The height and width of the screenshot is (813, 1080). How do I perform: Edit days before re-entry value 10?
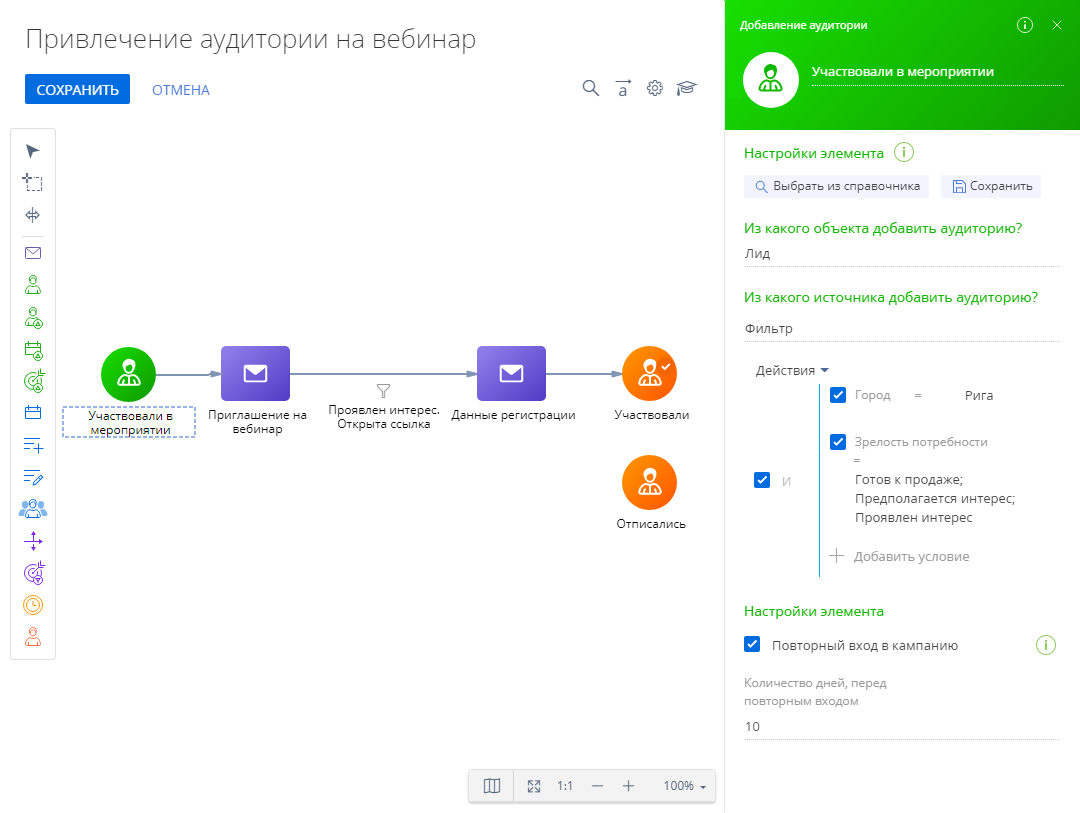pos(902,727)
